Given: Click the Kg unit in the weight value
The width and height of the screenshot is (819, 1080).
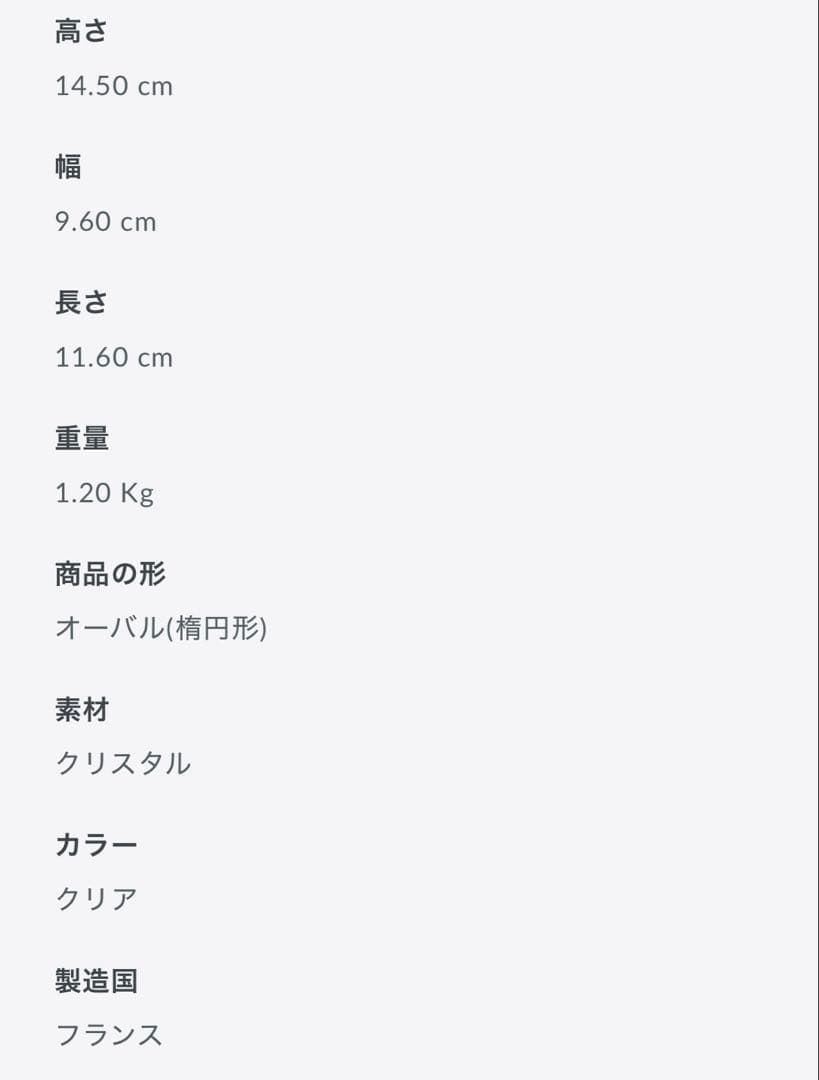Looking at the screenshot, I should click(x=137, y=493).
